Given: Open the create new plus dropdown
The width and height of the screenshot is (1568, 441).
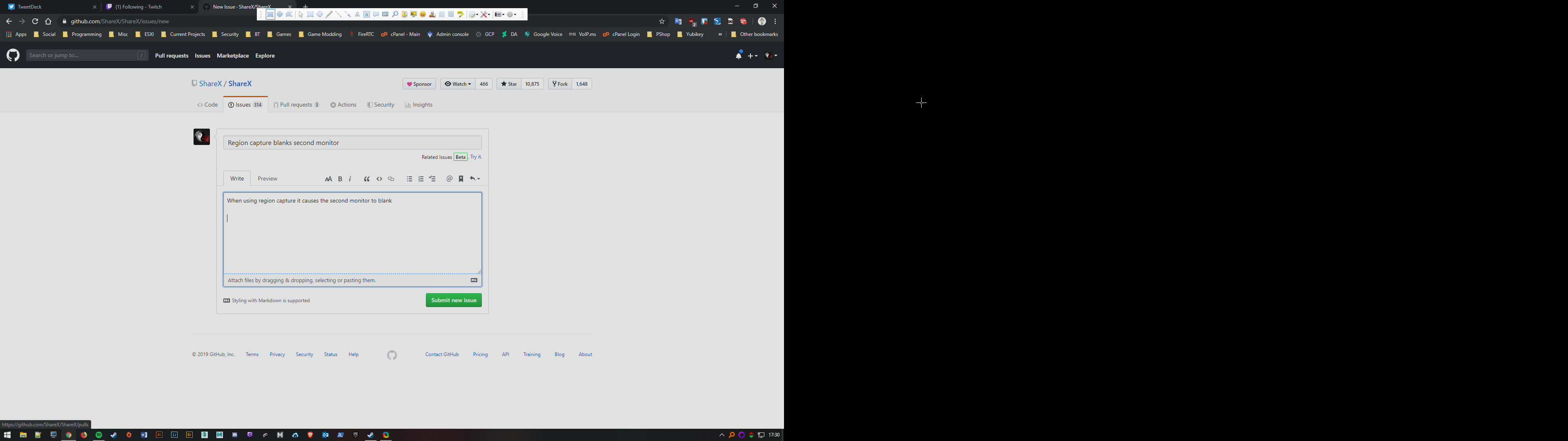Looking at the screenshot, I should [753, 56].
